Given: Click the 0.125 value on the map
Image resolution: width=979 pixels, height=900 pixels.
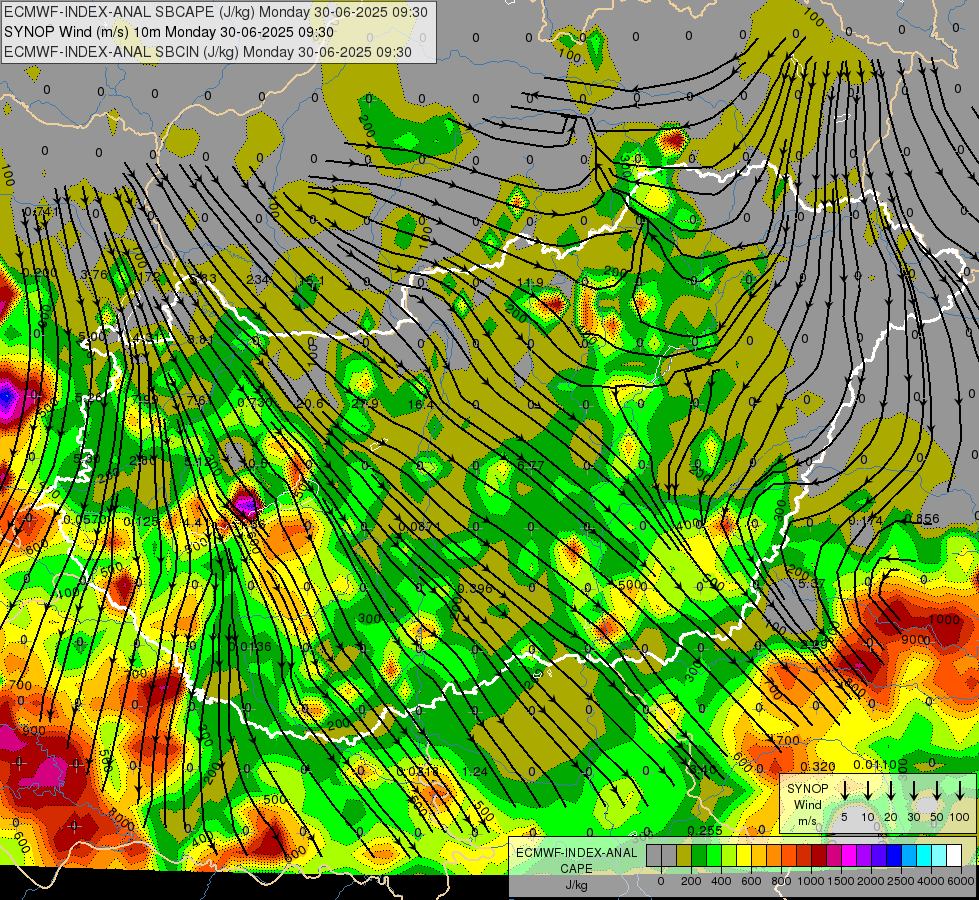Looking at the screenshot, I should click(140, 521).
